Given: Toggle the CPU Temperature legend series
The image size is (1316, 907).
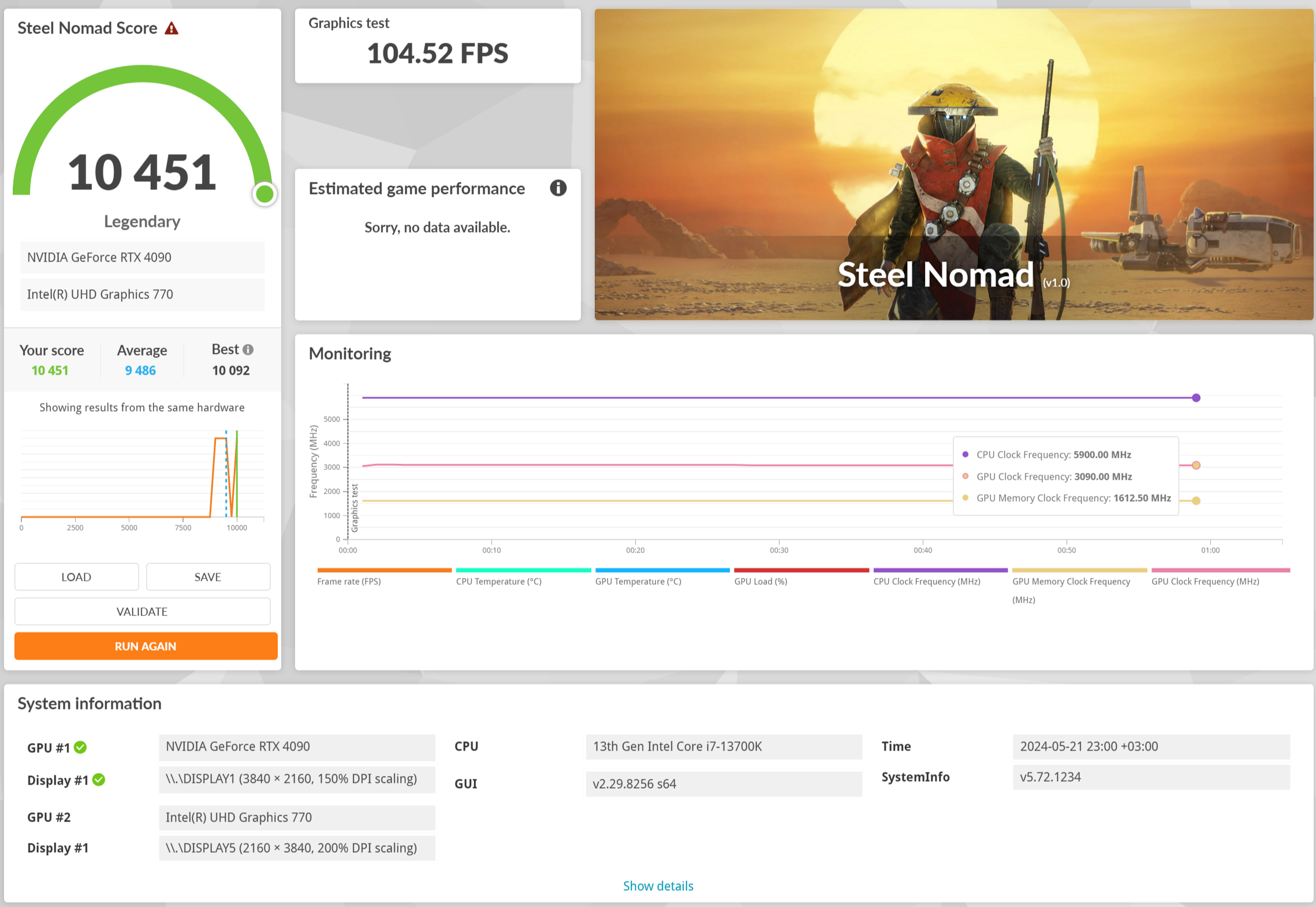Looking at the screenshot, I should tap(498, 581).
